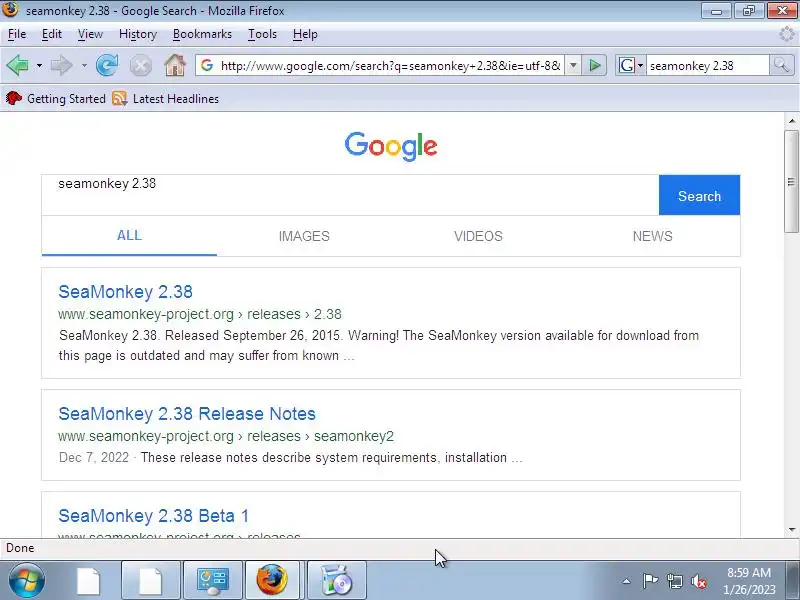Click Latest Headlines bookmark label
The width and height of the screenshot is (800, 600).
coord(176,98)
